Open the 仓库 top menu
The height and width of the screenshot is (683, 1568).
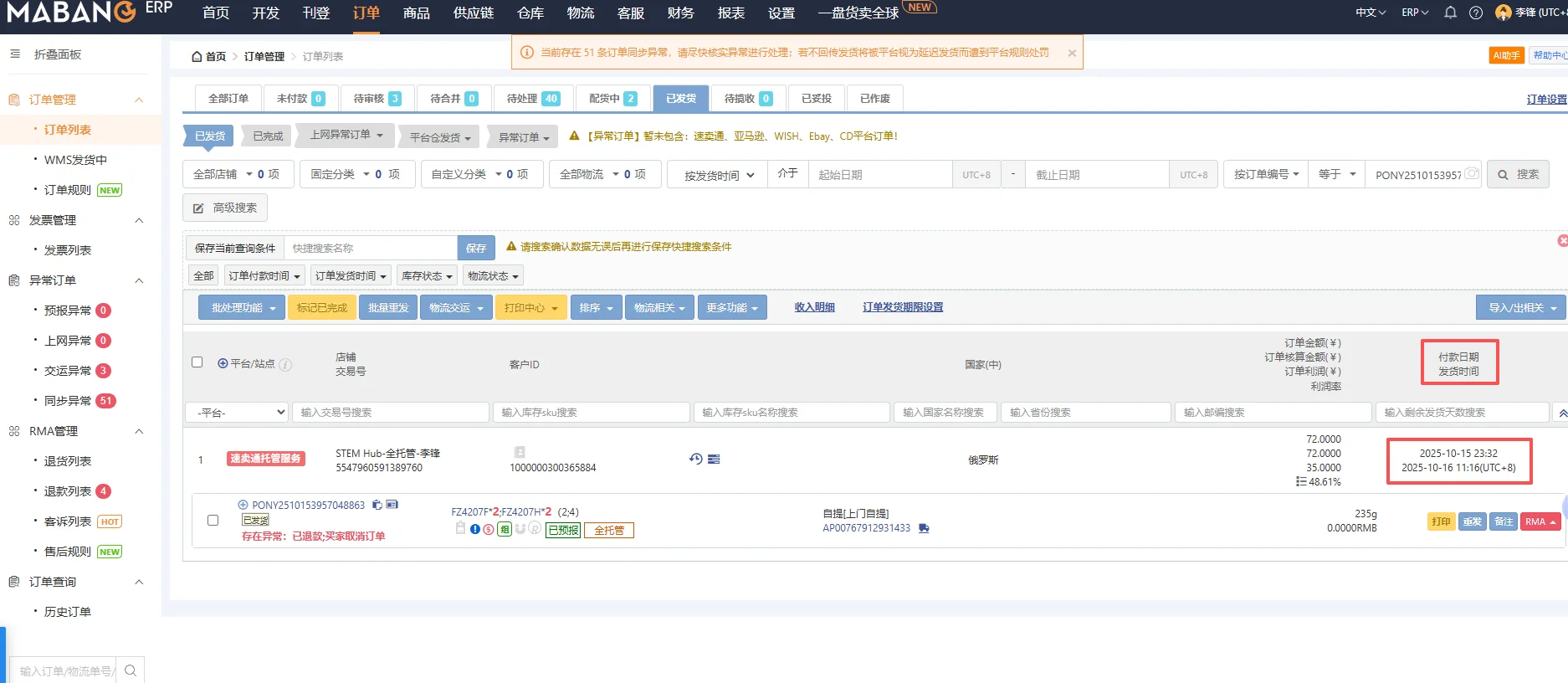click(530, 13)
